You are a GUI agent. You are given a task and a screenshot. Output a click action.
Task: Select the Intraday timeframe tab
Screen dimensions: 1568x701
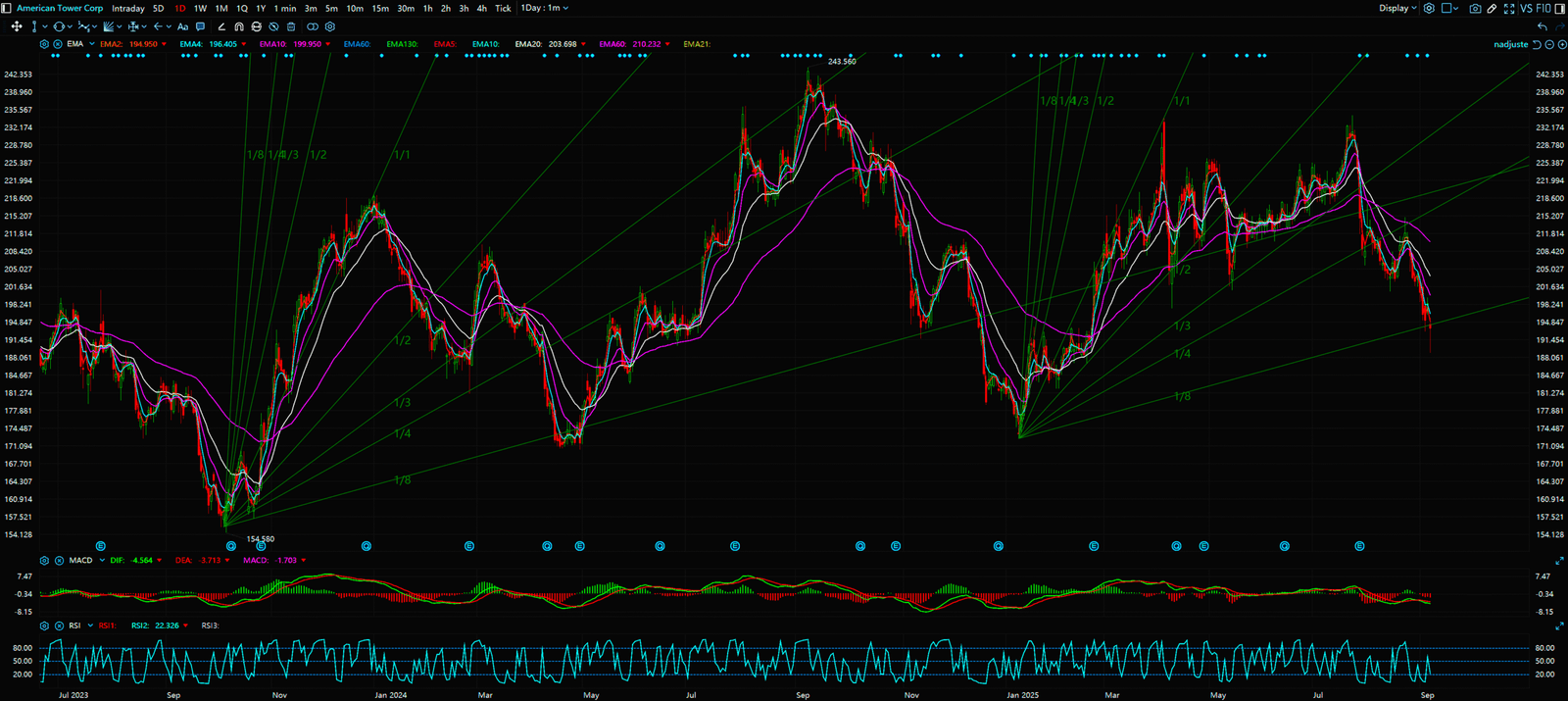[x=127, y=8]
